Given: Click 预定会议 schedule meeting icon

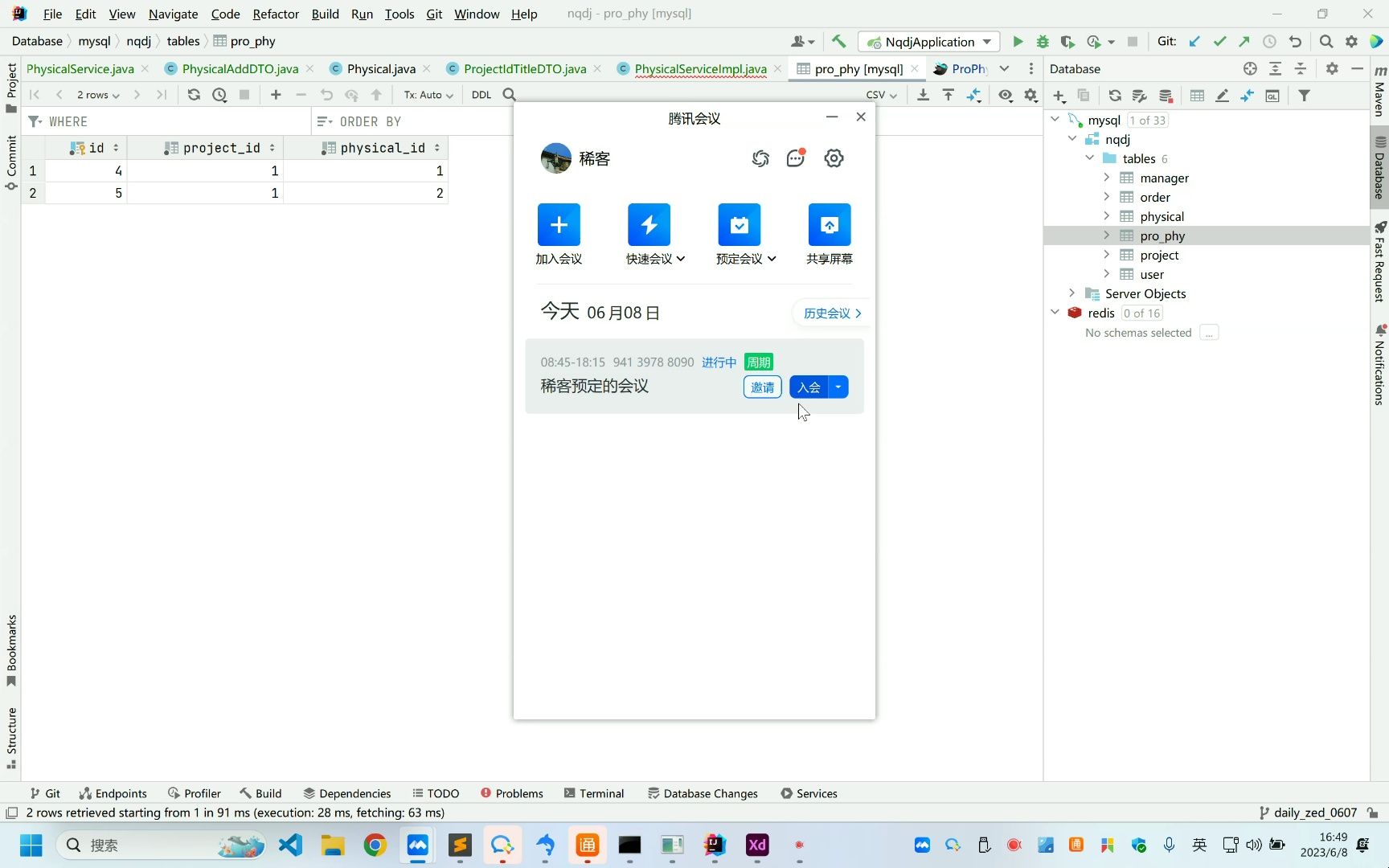Looking at the screenshot, I should coord(739,225).
